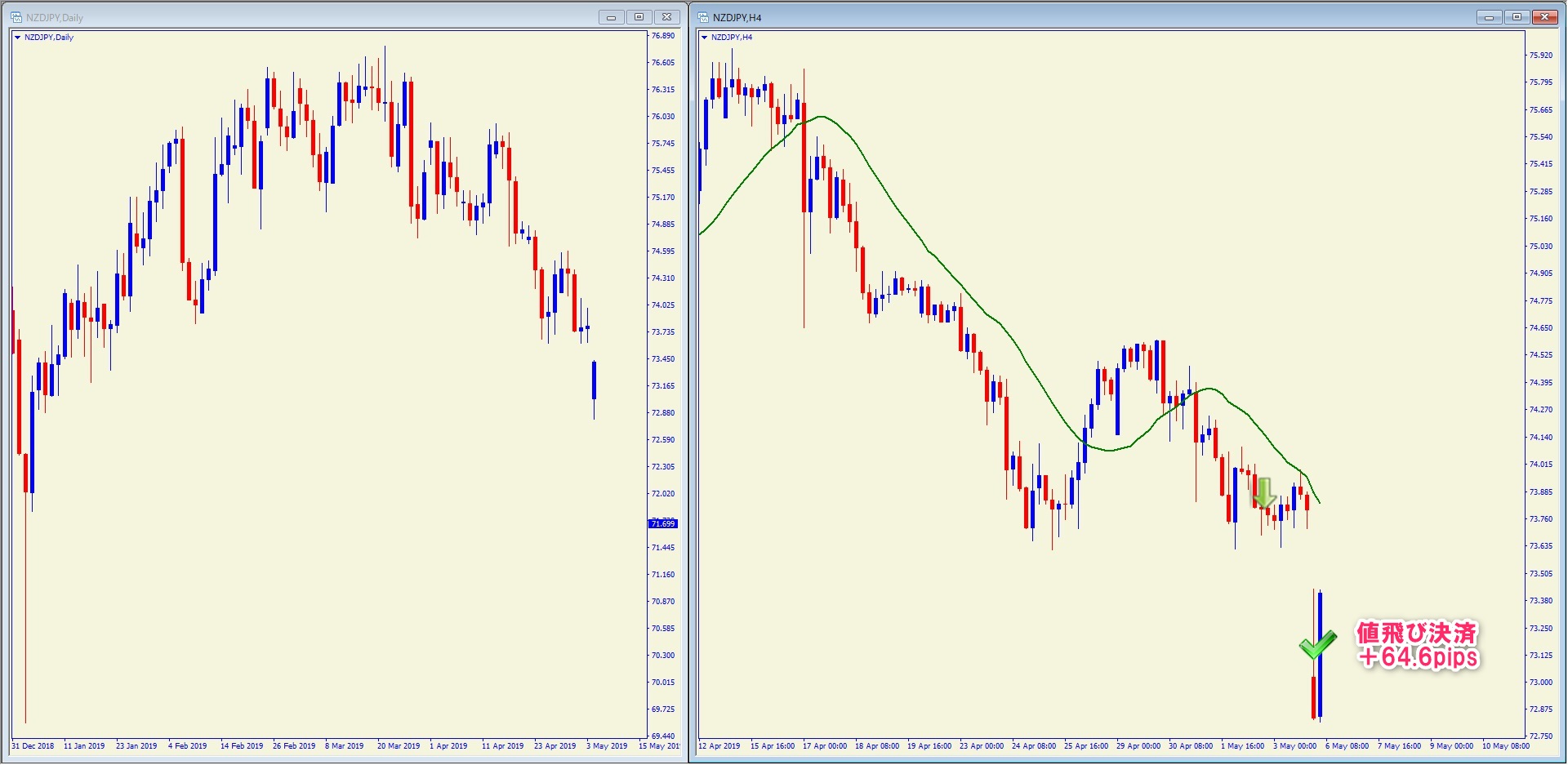The width and height of the screenshot is (1568, 765).
Task: Click the 31 Dec 2018 date on Daily axis
Action: coord(33,746)
